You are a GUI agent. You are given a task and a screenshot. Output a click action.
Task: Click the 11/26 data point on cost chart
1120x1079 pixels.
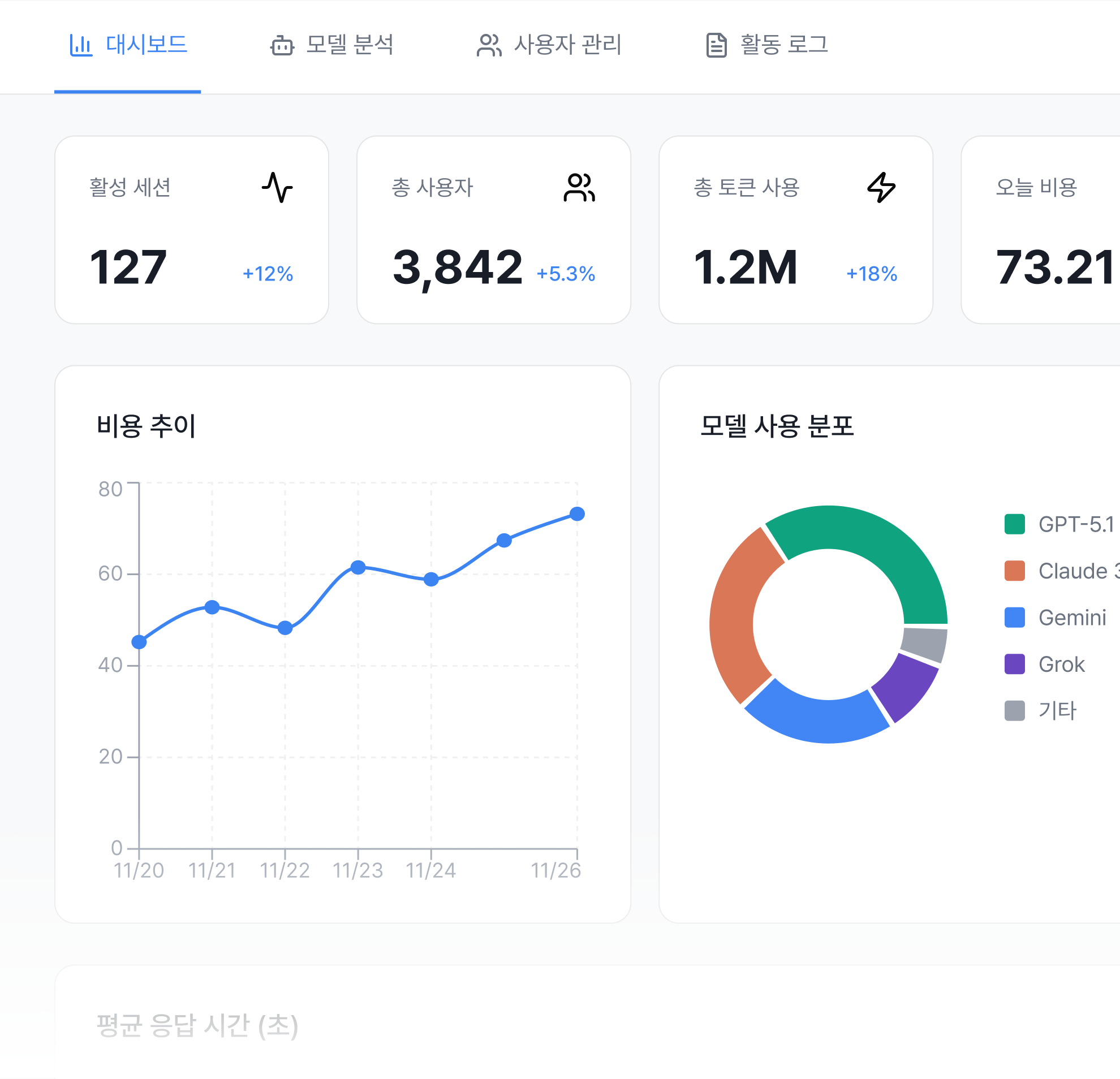click(x=577, y=514)
